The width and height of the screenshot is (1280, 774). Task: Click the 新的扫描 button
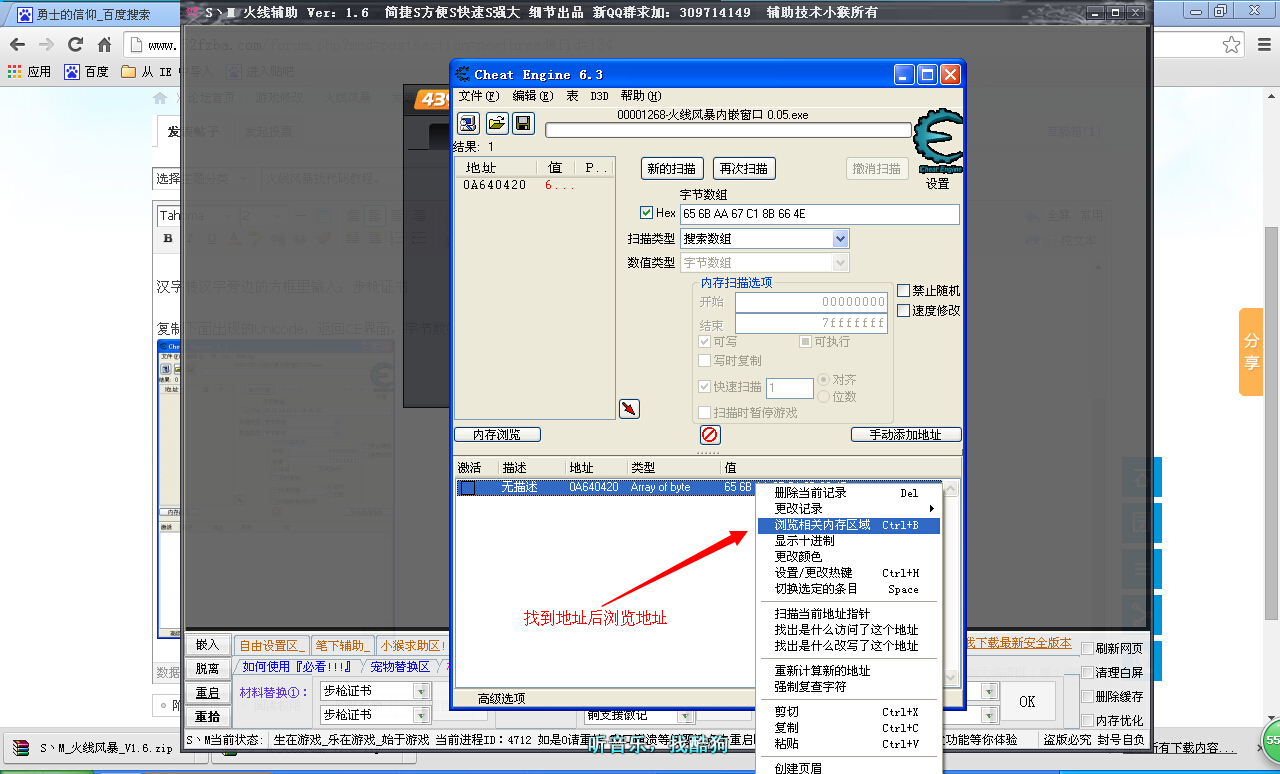(x=672, y=169)
